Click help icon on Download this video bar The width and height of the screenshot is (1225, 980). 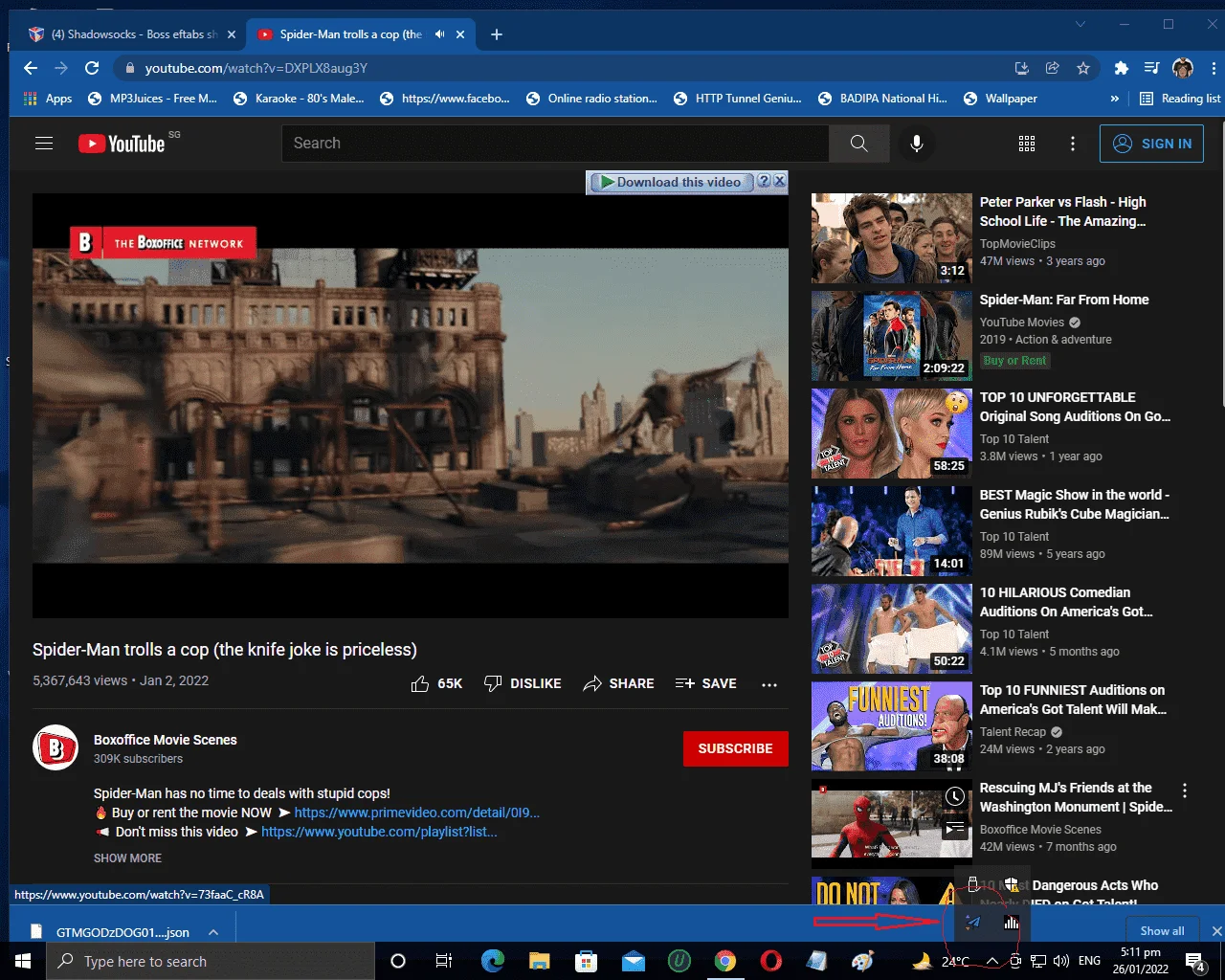[764, 181]
